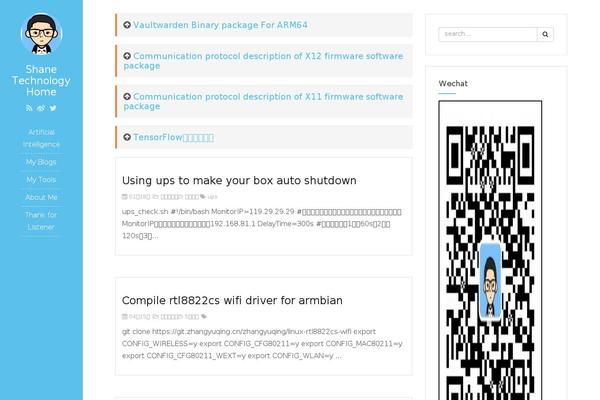Click category link under Using ups post

coord(171,197)
